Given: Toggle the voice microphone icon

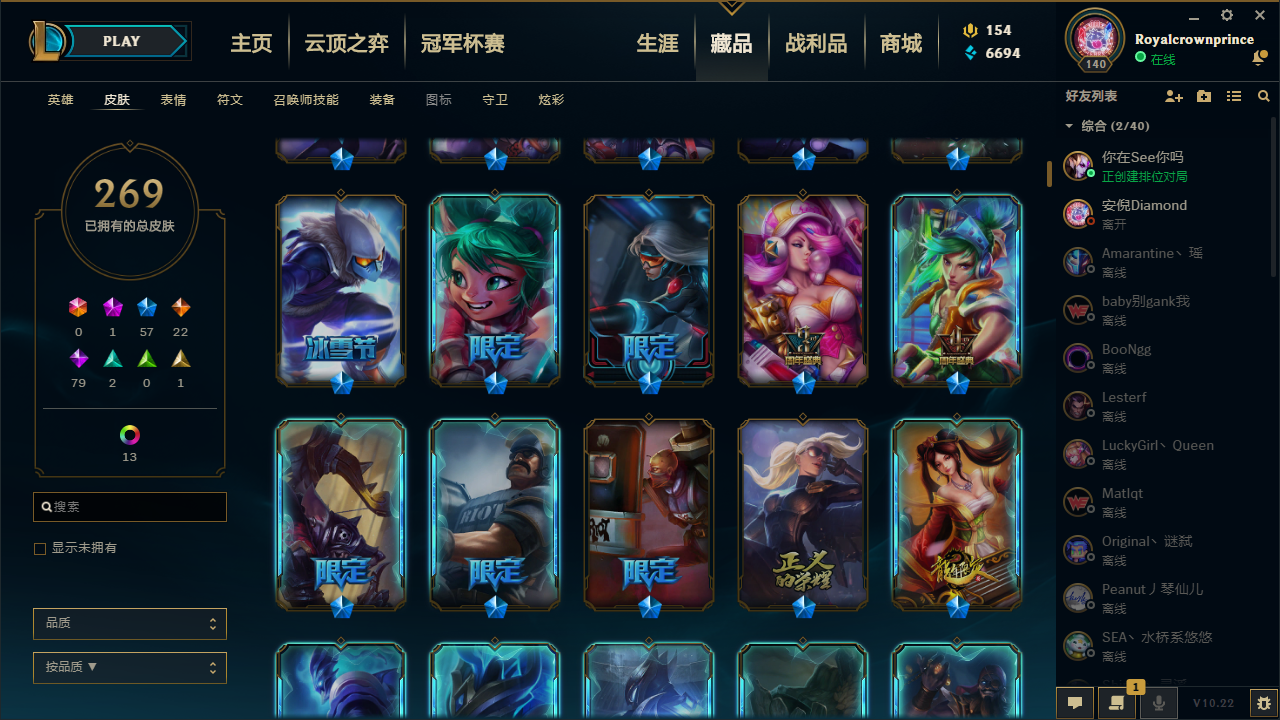Looking at the screenshot, I should pos(1159,703).
